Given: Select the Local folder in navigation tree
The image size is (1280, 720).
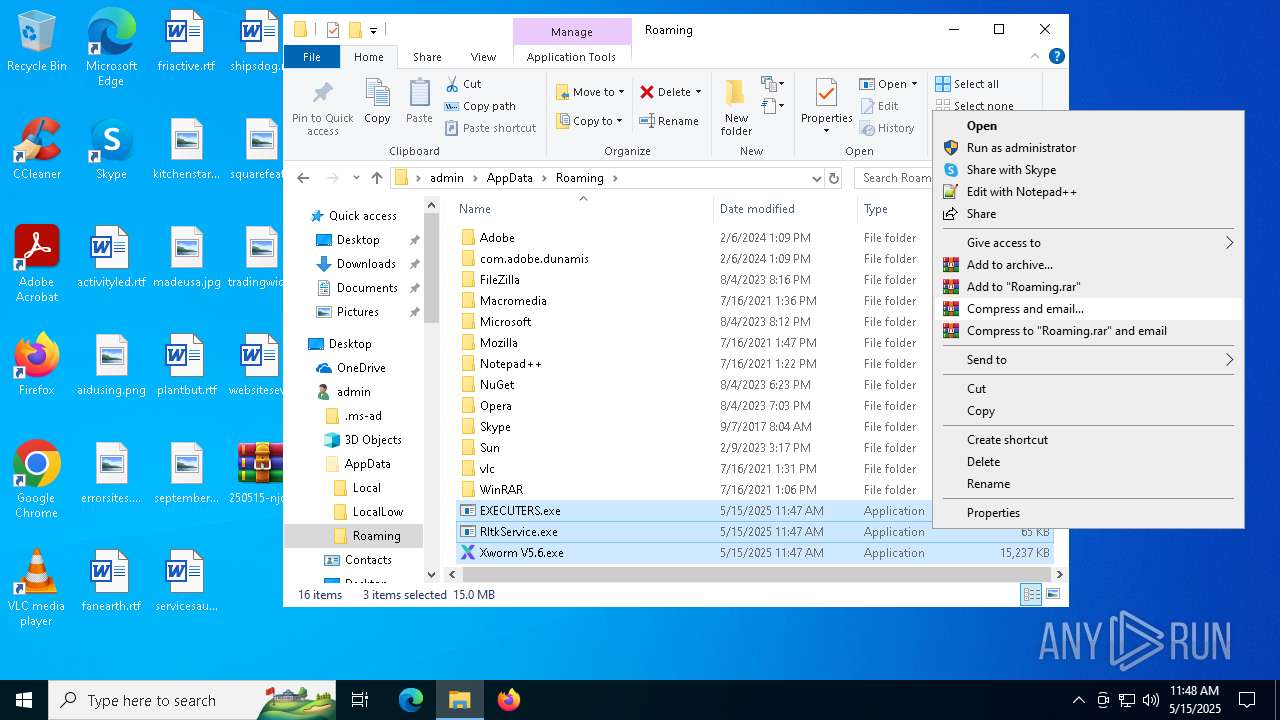Looking at the screenshot, I should (x=366, y=488).
